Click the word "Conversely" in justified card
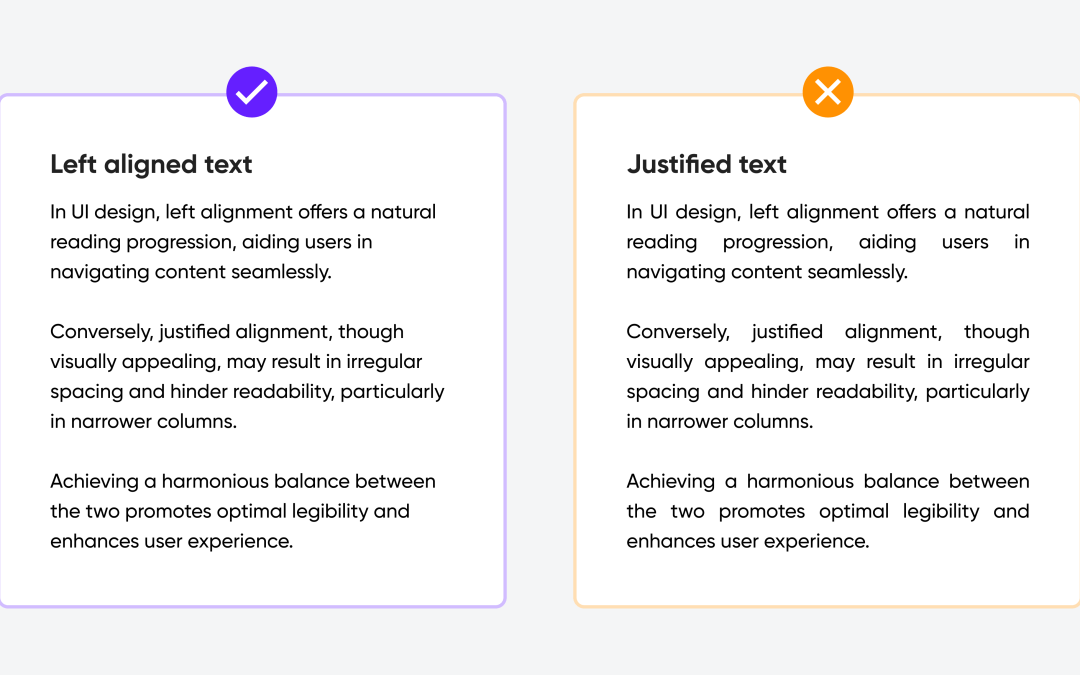This screenshot has width=1080, height=675. (x=679, y=331)
